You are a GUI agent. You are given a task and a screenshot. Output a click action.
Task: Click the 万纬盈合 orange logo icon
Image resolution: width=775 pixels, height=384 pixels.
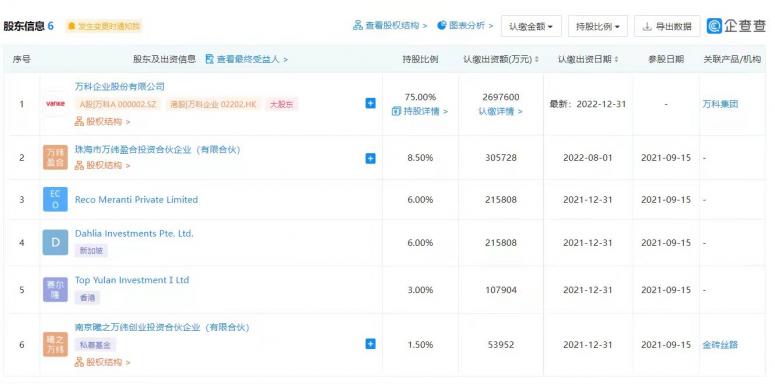(55, 158)
